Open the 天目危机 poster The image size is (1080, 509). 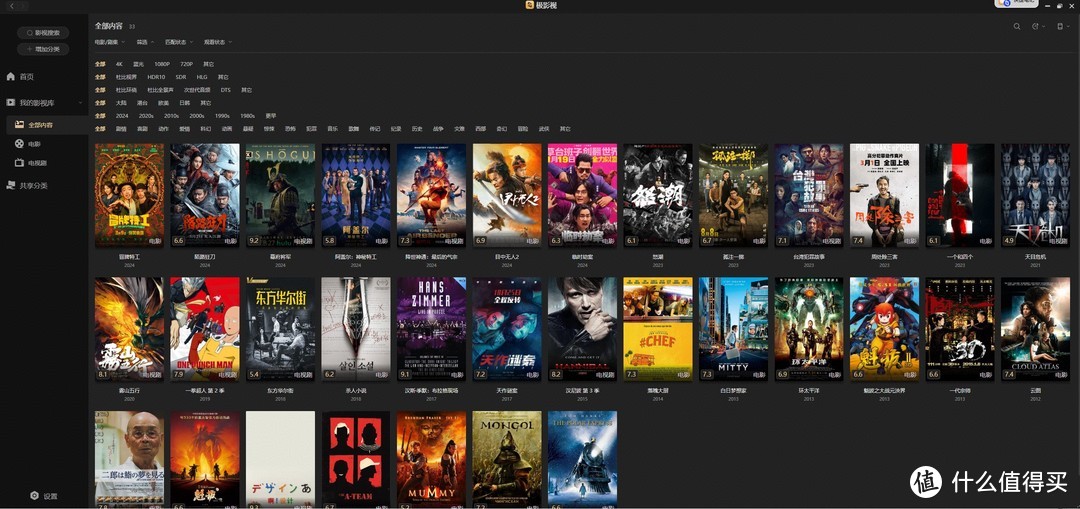point(1035,195)
